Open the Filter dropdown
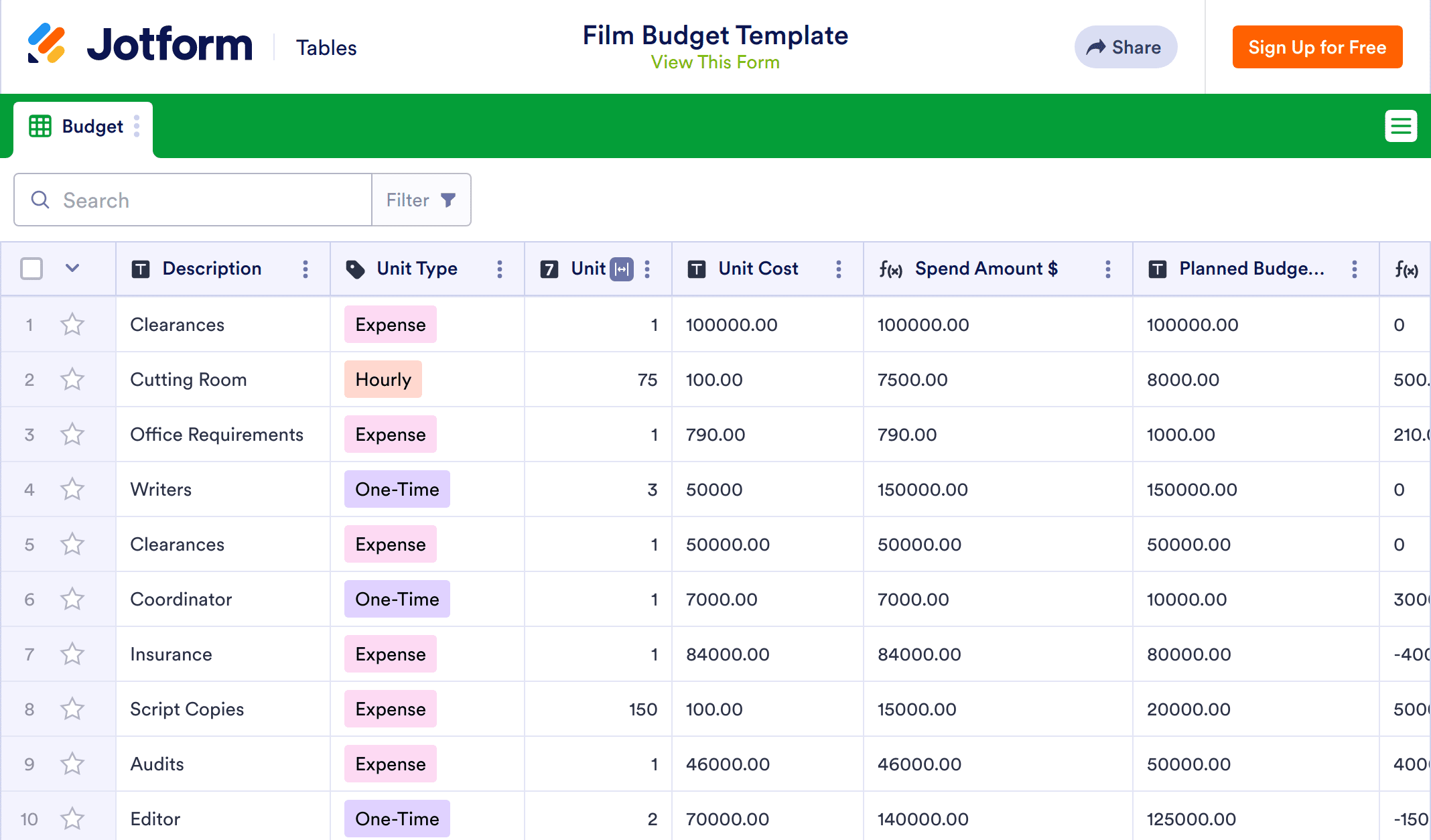 pos(421,200)
